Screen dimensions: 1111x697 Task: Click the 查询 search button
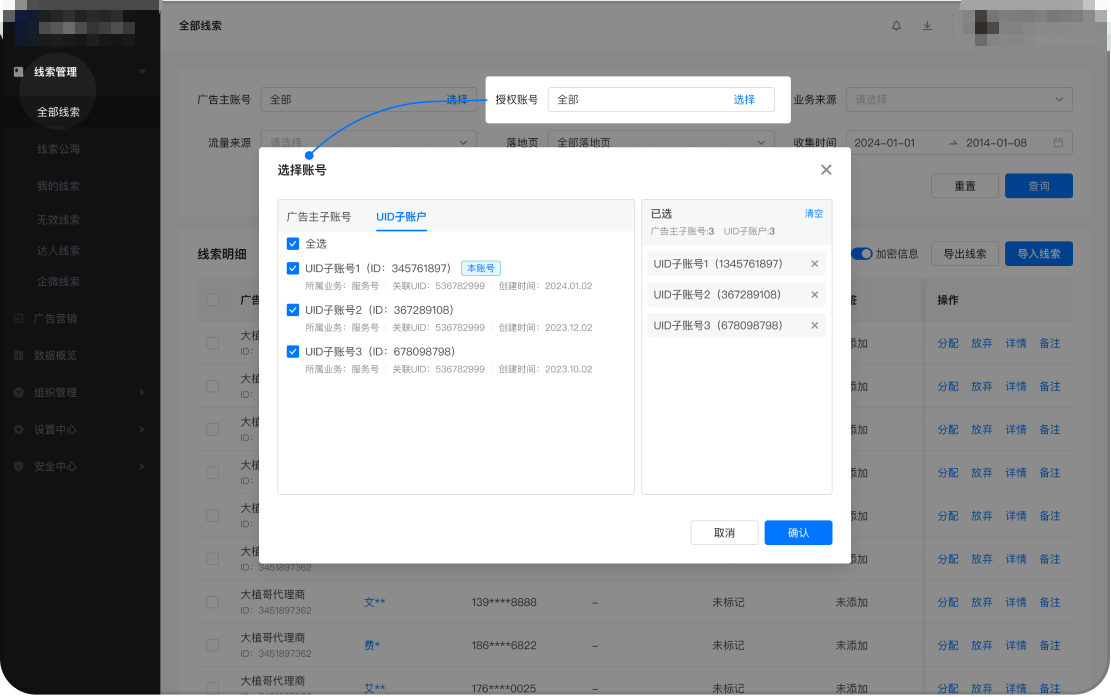pyautogui.click(x=1038, y=186)
